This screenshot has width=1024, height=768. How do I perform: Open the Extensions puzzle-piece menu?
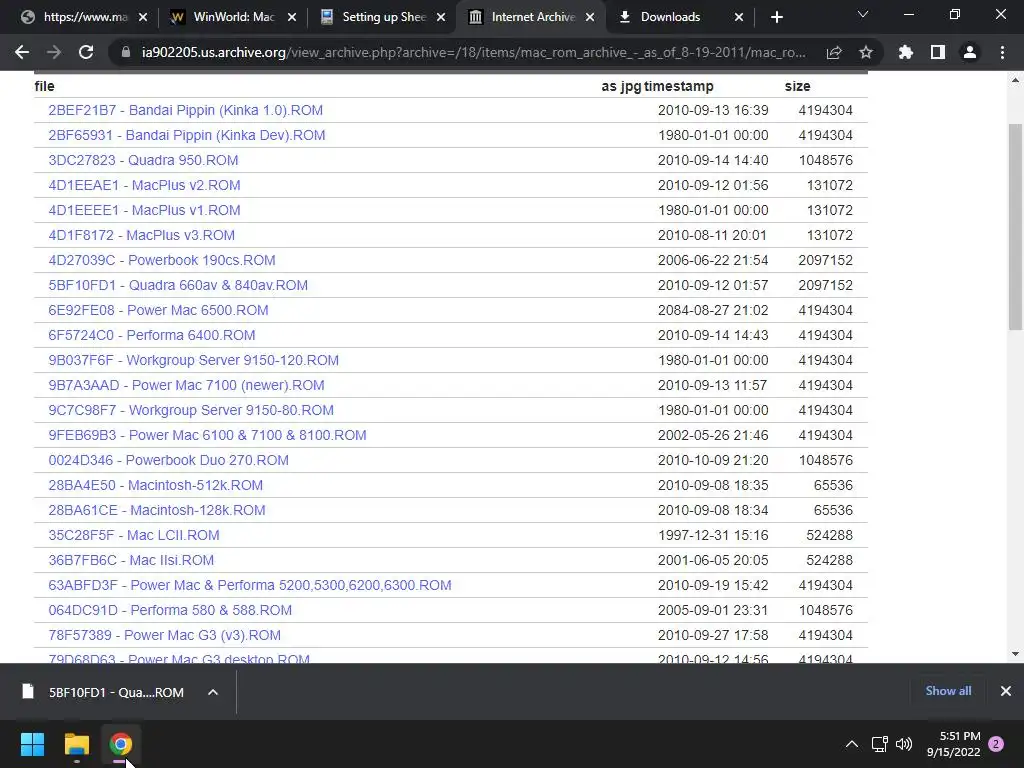(x=906, y=52)
